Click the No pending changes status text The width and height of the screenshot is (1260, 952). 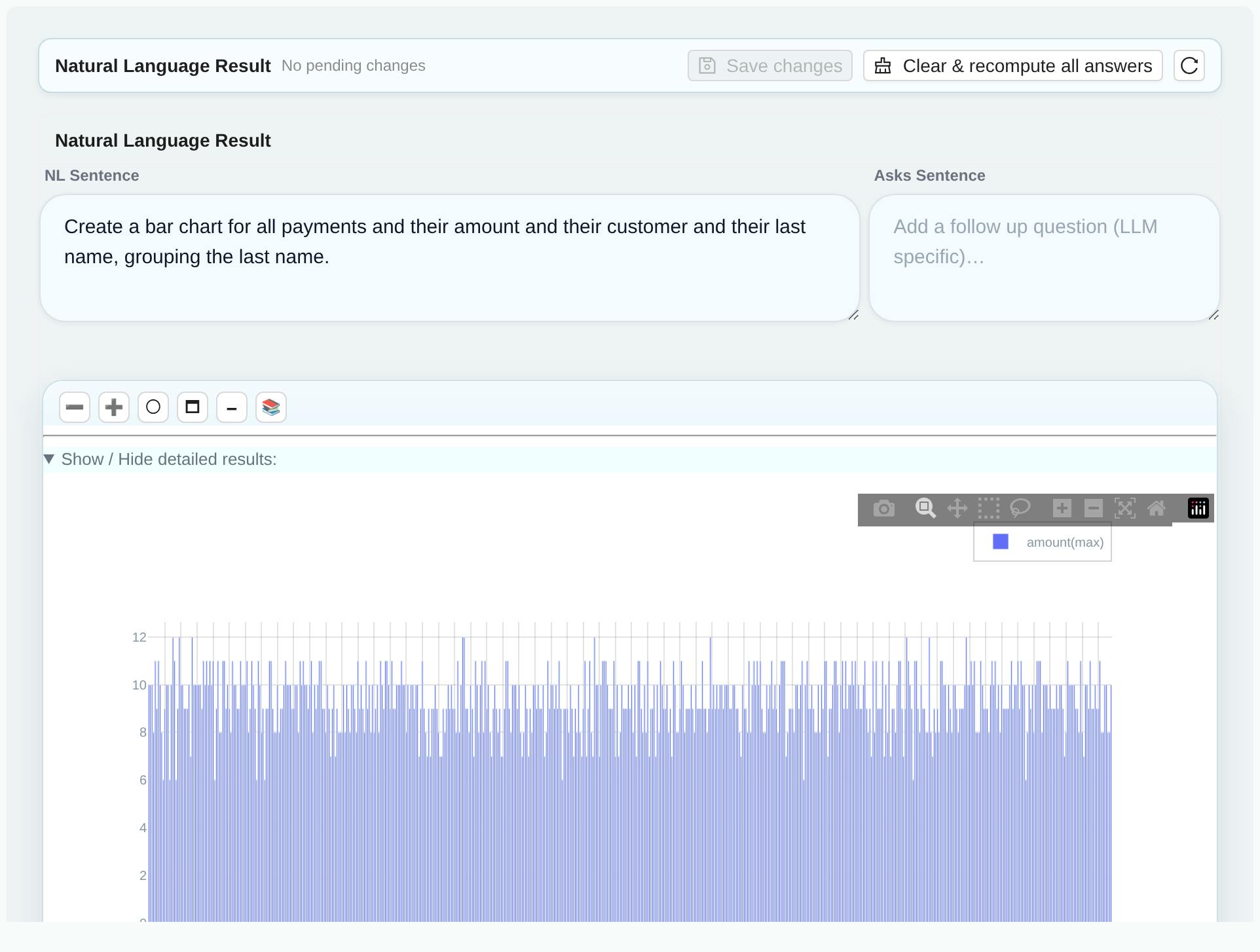click(354, 65)
